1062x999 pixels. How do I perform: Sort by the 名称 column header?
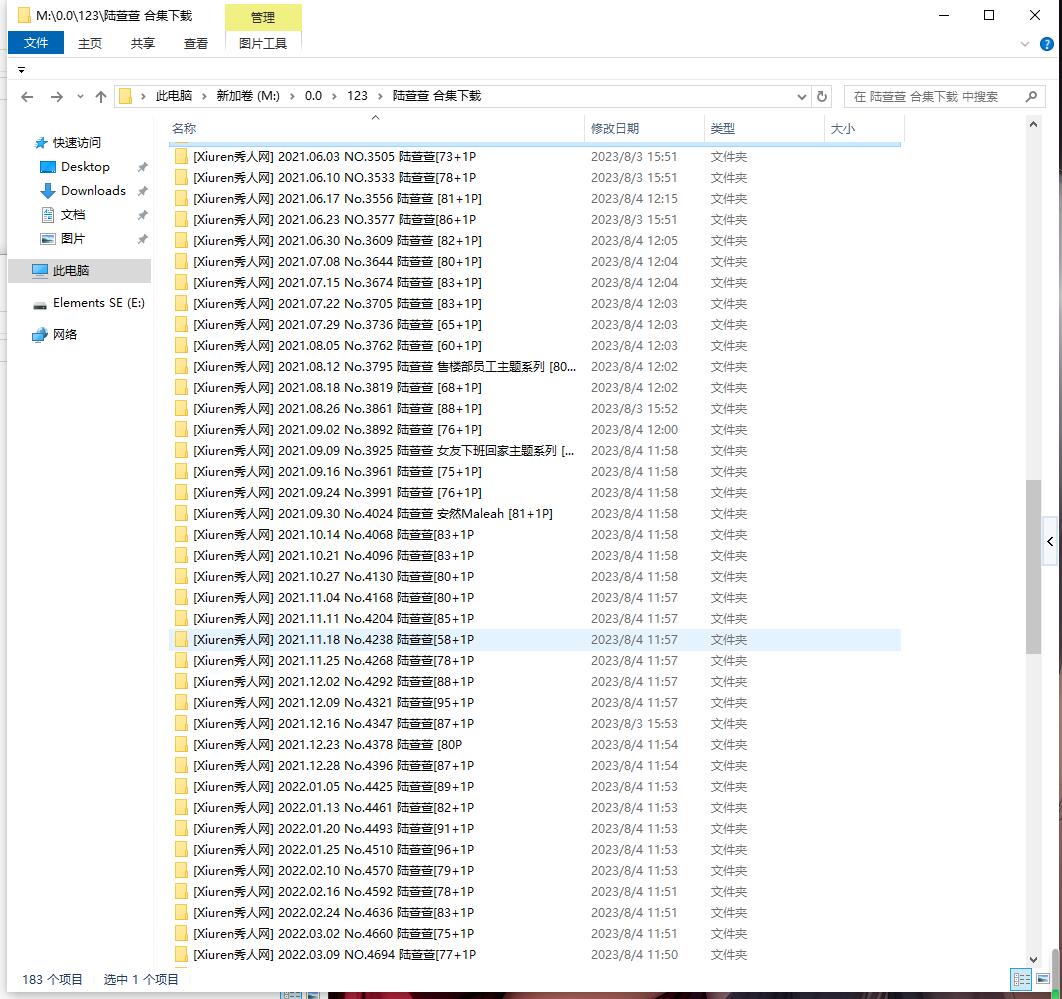click(376, 128)
